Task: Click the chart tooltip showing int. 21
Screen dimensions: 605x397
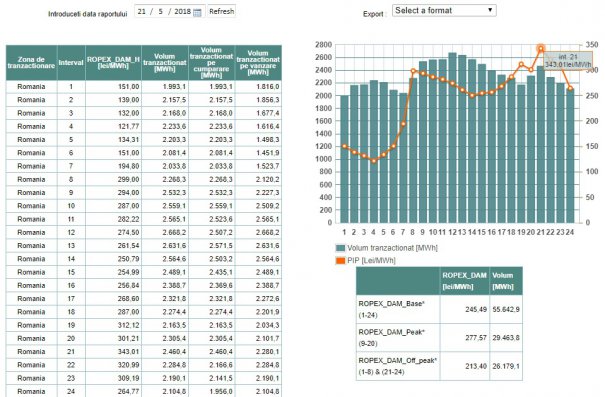Action: point(568,61)
